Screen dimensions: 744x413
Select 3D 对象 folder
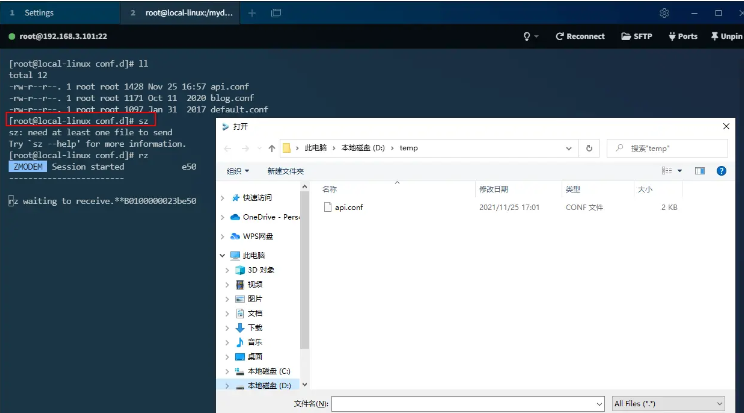click(260, 270)
